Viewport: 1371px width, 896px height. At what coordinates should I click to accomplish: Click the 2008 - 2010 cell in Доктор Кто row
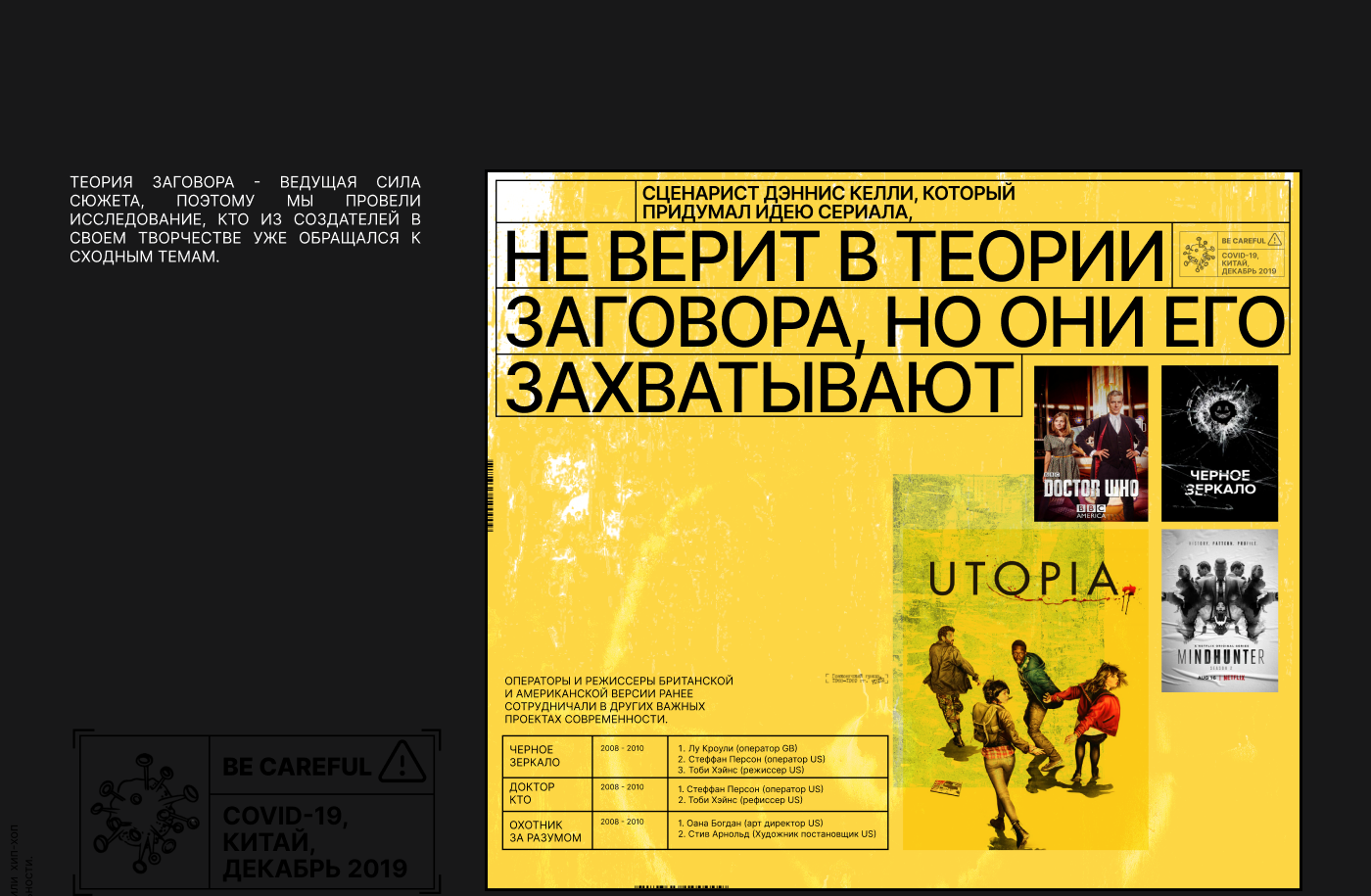pos(622,787)
